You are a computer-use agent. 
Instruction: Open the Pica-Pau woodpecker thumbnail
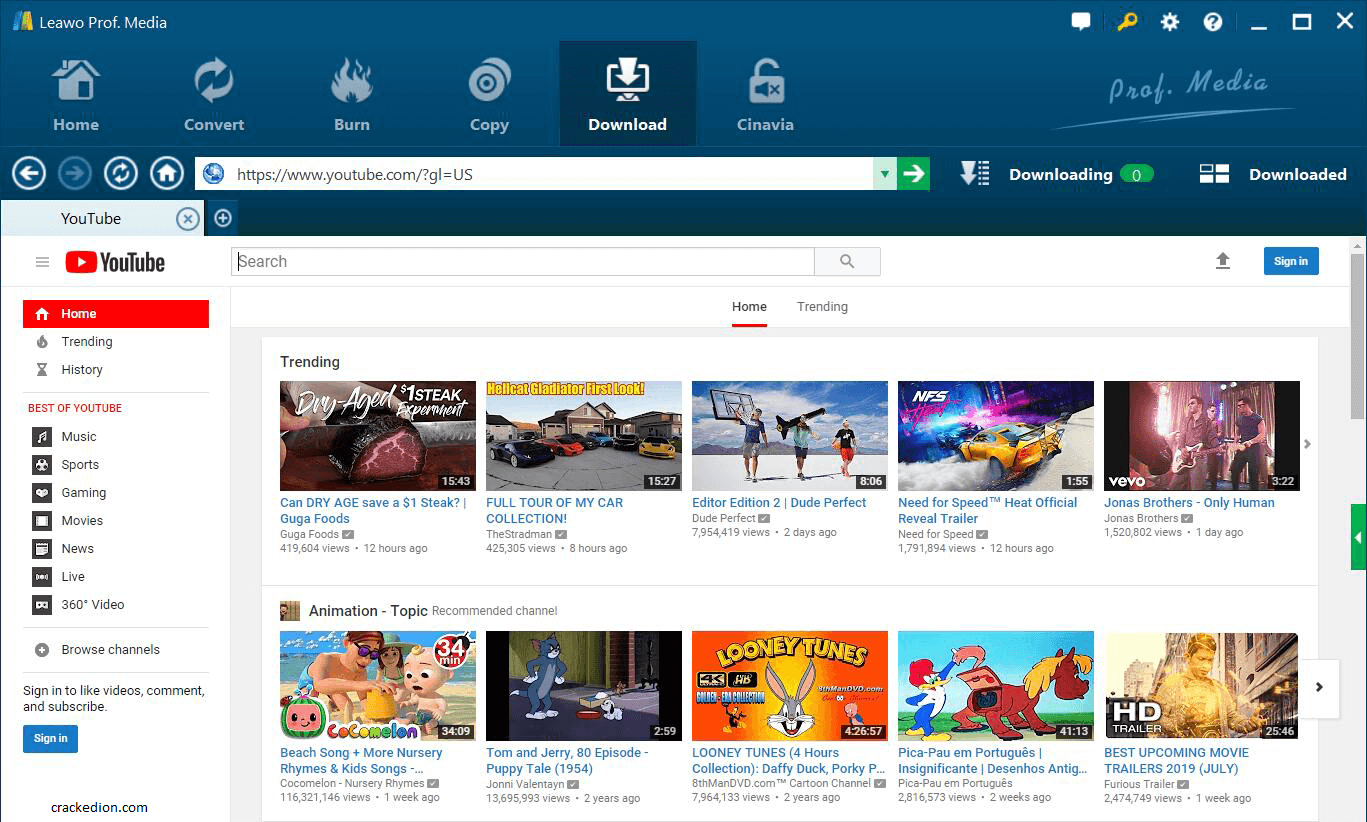tap(996, 686)
